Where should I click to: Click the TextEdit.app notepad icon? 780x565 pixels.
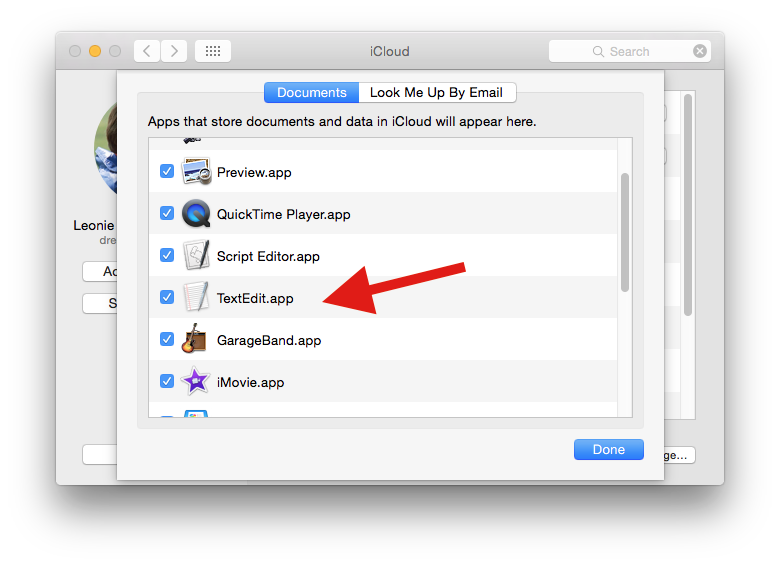click(196, 297)
